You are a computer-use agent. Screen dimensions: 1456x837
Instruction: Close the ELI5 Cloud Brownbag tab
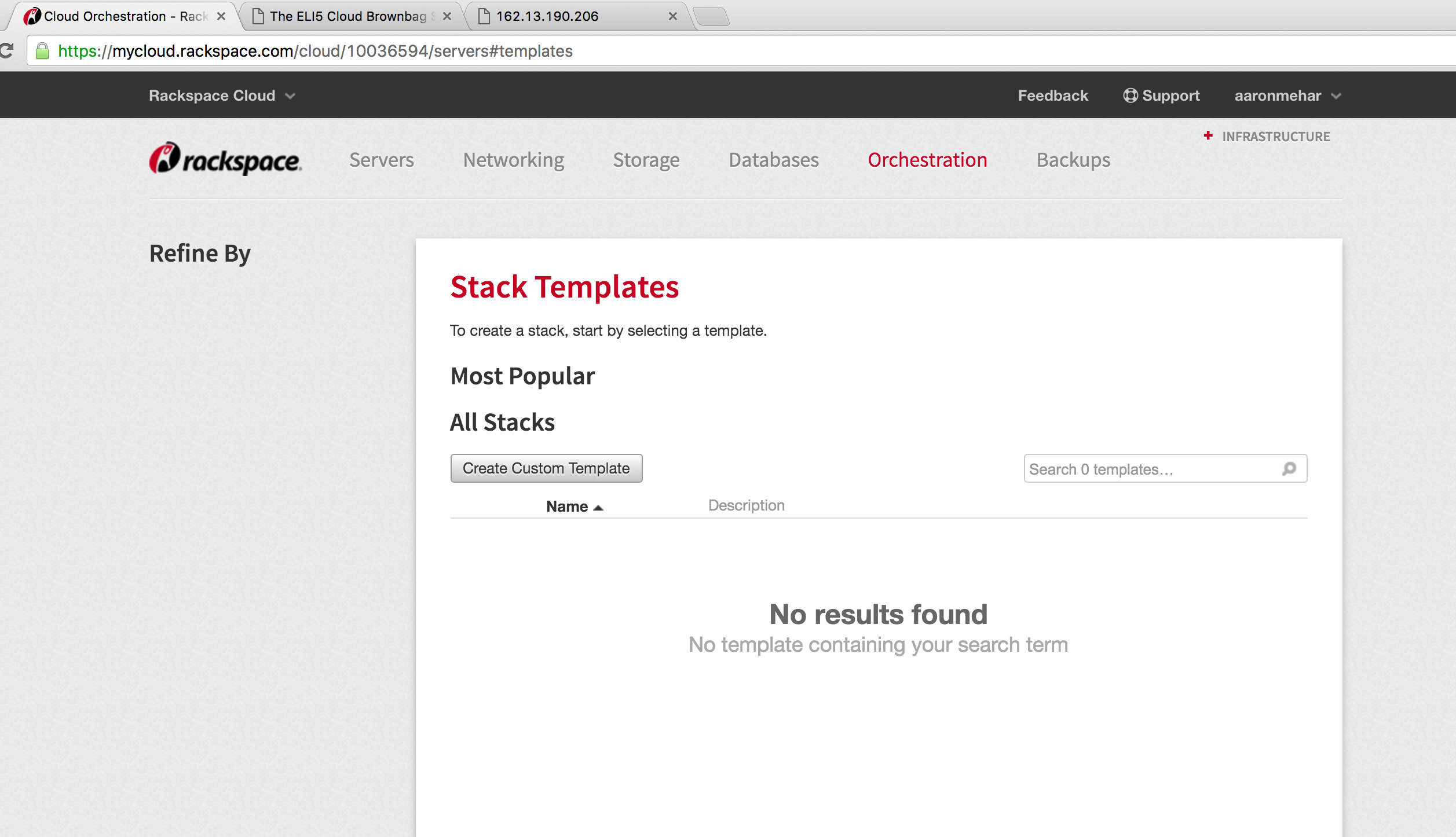[447, 16]
